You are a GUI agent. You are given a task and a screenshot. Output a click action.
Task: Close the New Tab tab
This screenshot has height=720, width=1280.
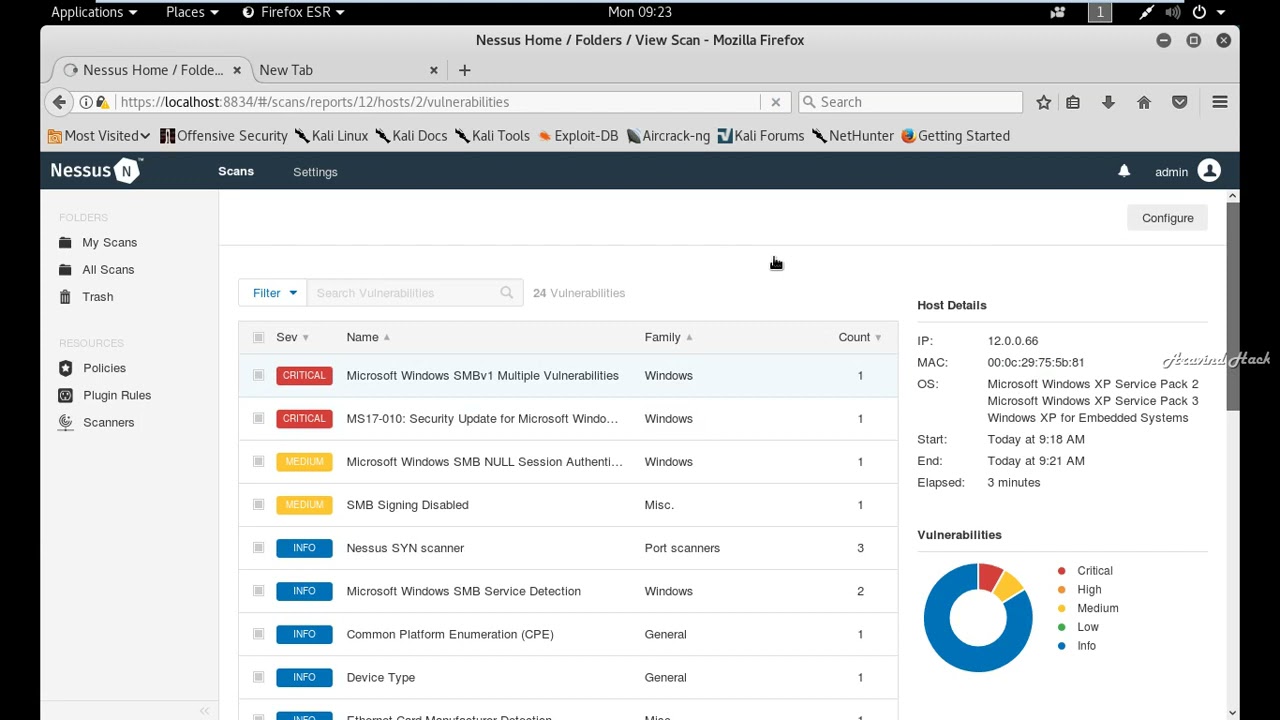434,70
